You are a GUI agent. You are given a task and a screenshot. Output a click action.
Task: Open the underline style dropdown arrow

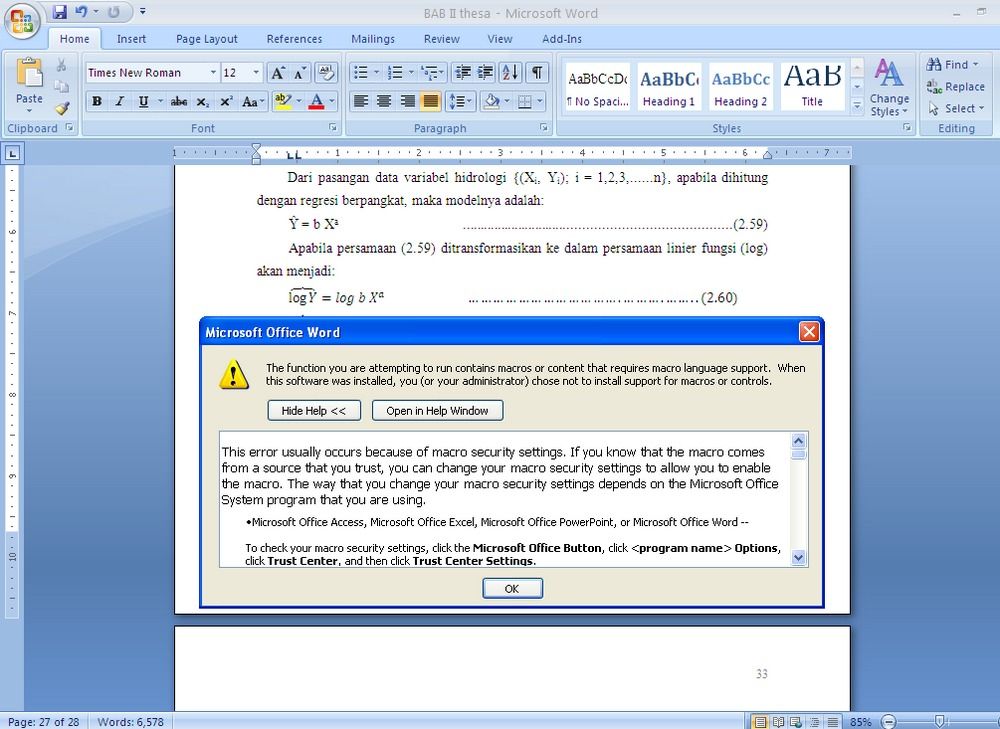(x=160, y=101)
